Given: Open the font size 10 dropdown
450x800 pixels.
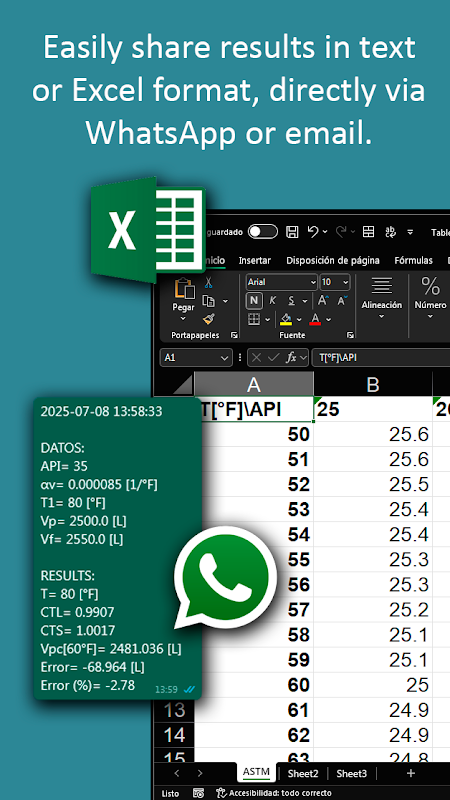Looking at the screenshot, I should pos(345,282).
